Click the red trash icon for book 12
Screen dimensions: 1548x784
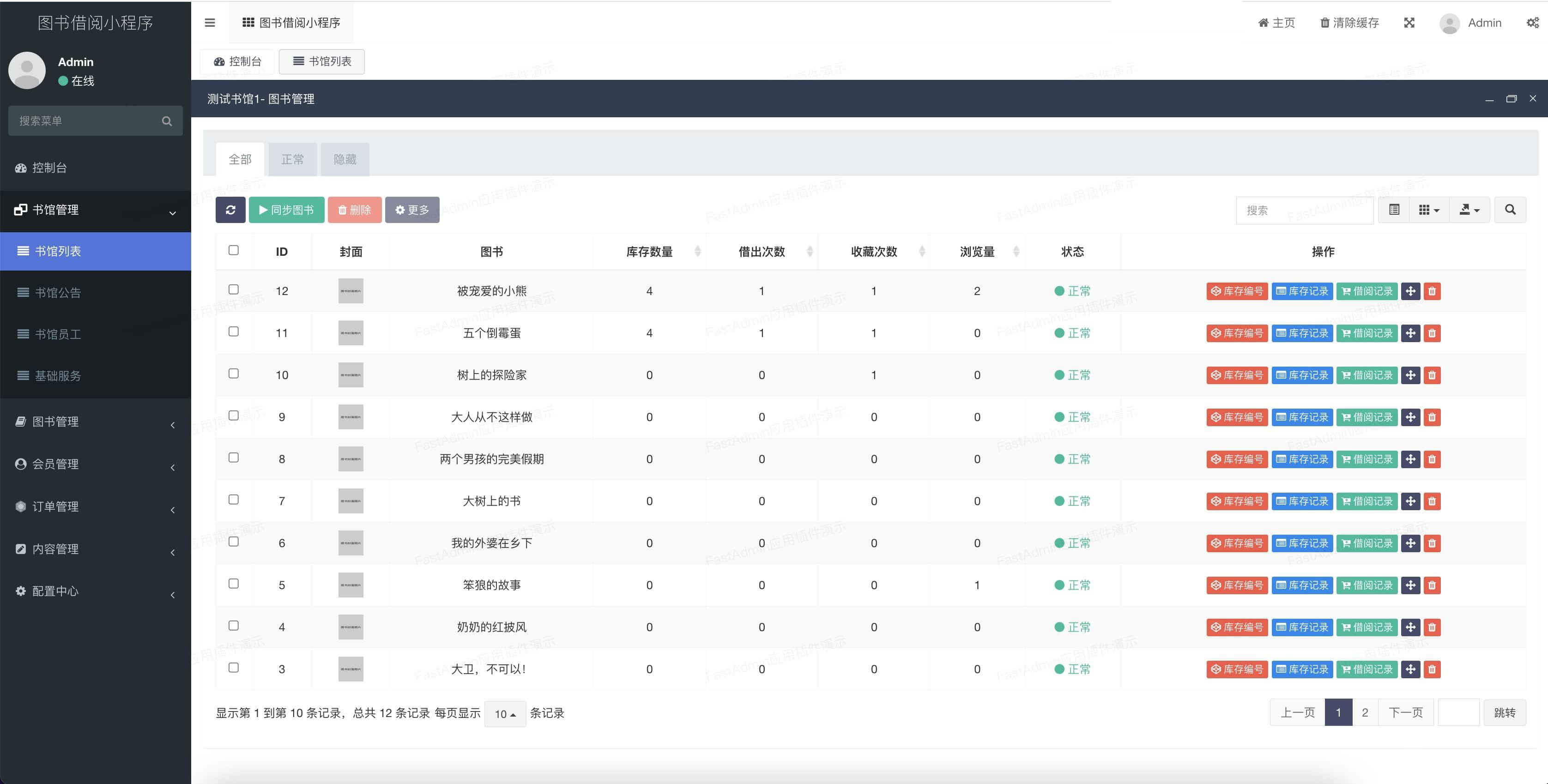1432,291
